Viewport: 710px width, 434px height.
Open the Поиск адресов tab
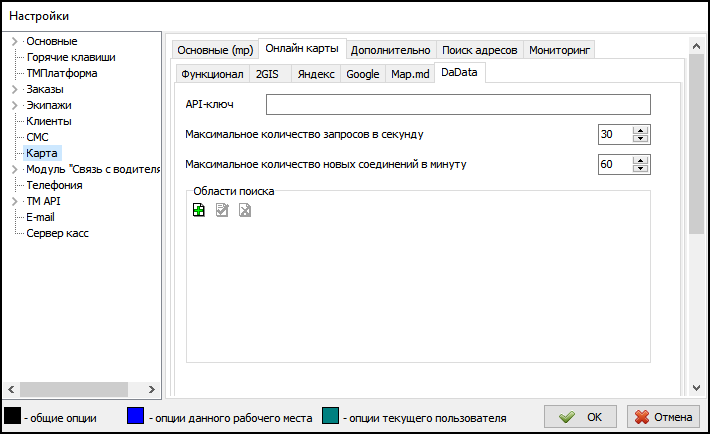pos(479,50)
